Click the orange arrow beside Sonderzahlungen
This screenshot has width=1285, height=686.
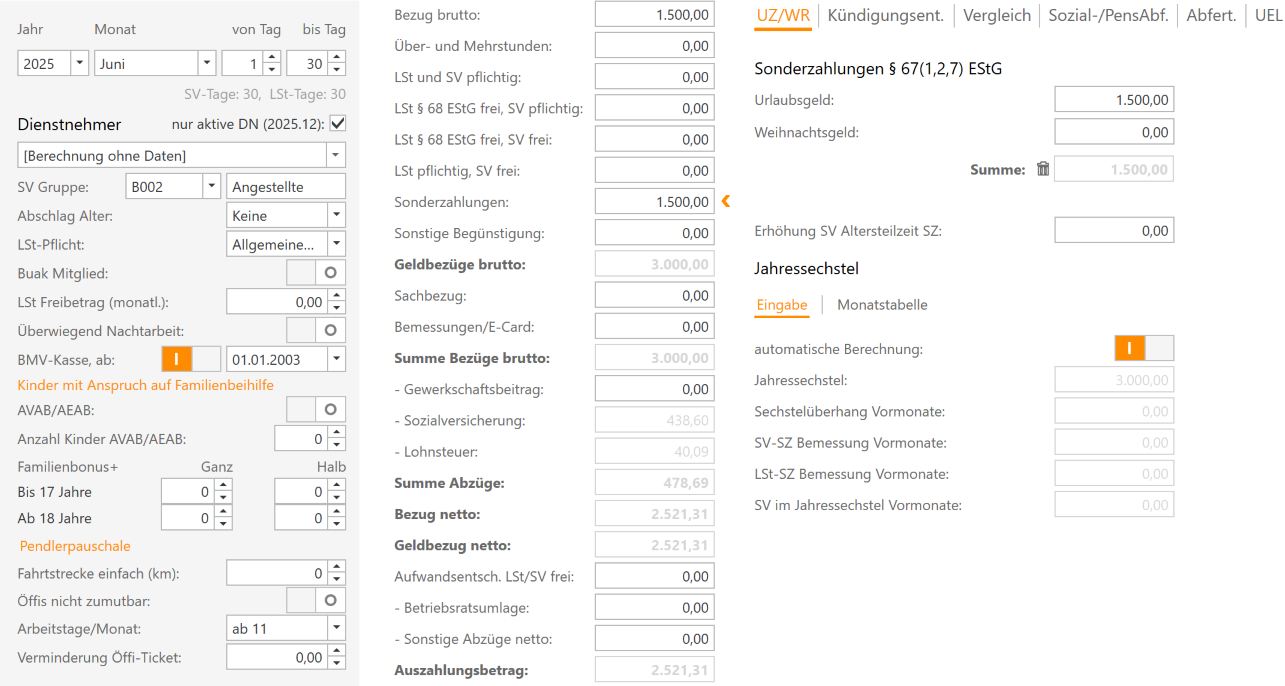tap(725, 202)
